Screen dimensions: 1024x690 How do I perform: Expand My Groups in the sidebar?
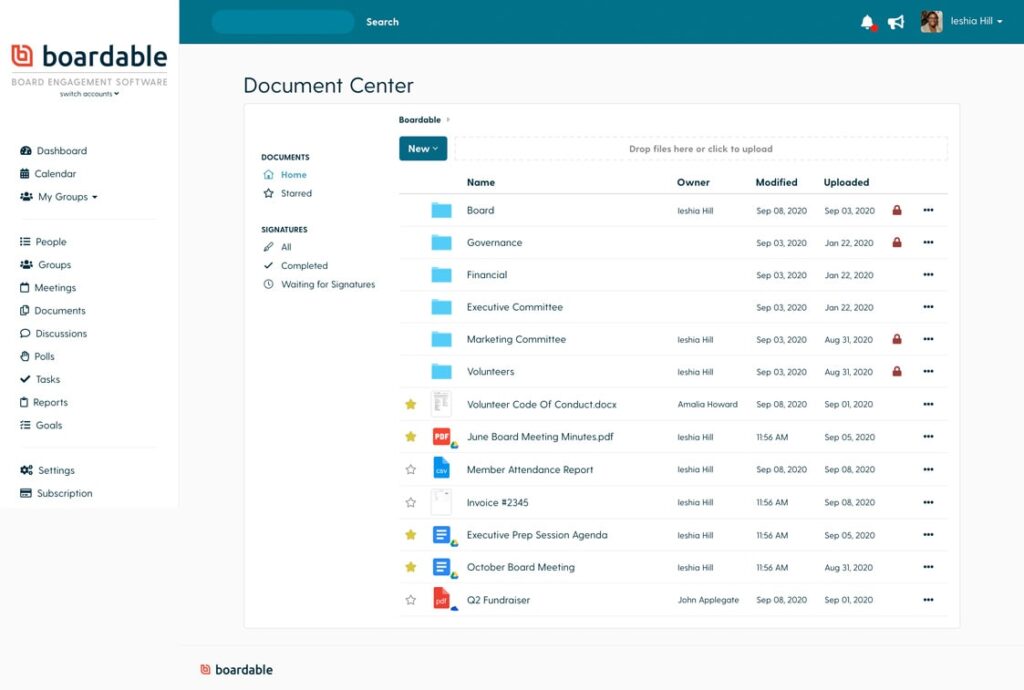tap(68, 197)
